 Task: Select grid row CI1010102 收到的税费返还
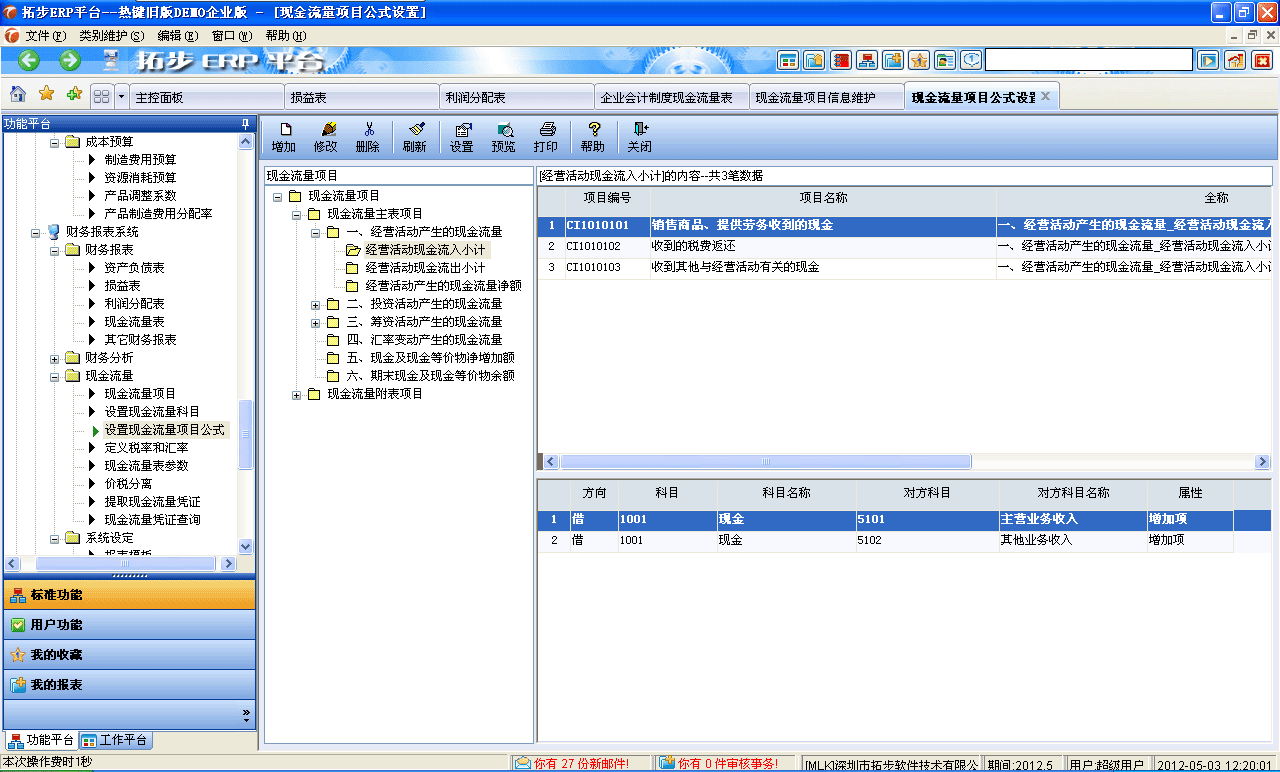[x=700, y=245]
